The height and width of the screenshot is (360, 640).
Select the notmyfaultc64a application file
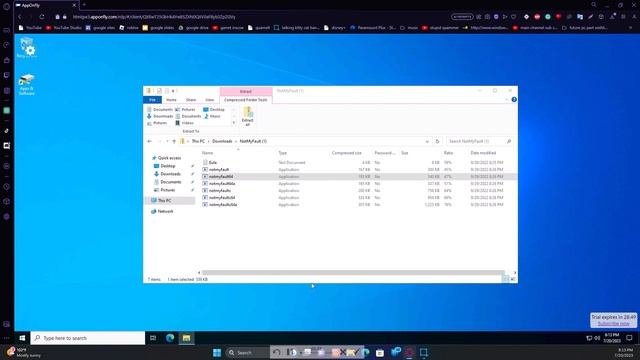[223, 204]
